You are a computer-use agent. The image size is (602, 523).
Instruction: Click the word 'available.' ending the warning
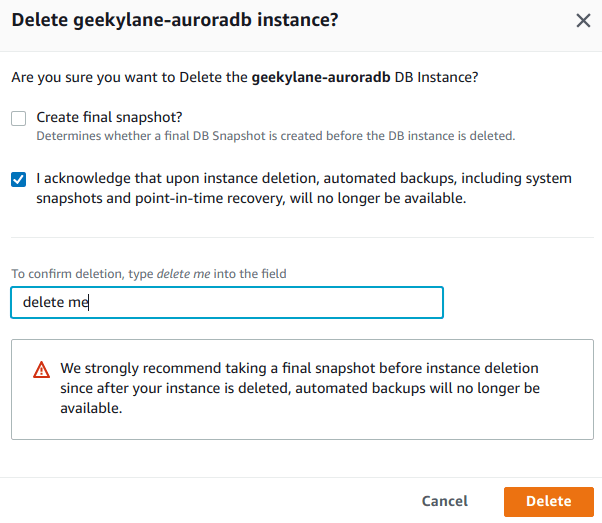(91, 408)
